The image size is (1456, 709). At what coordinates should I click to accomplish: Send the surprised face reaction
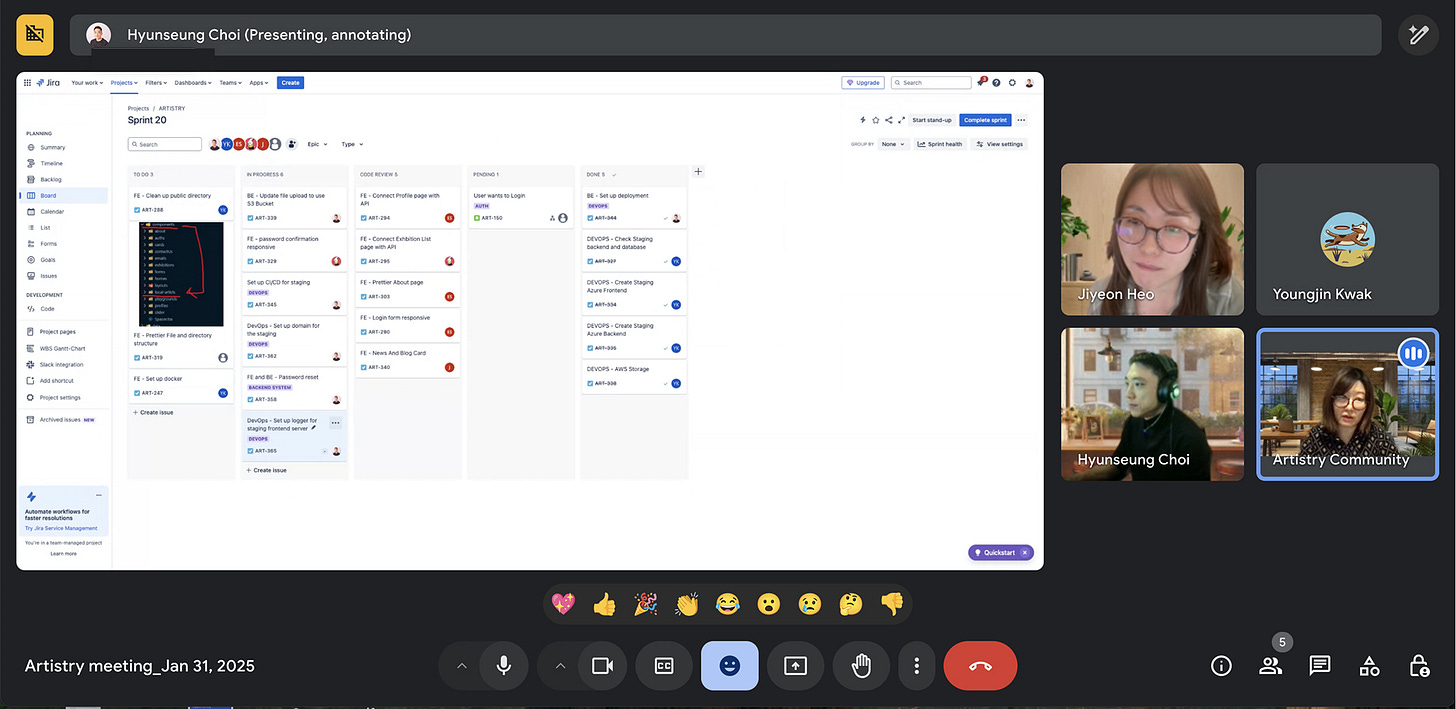[768, 604]
